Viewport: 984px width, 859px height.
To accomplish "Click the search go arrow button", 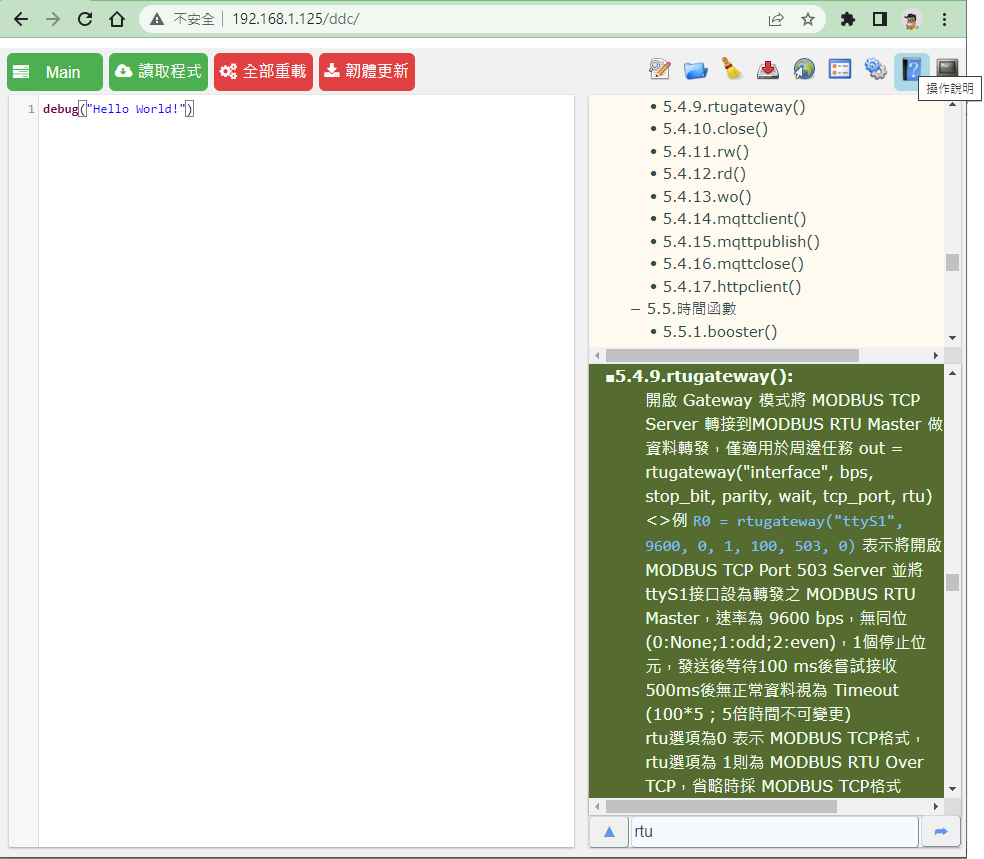I will [941, 831].
